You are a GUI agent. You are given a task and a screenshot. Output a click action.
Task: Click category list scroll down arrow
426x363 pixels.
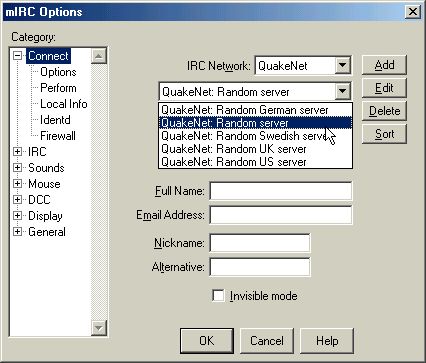(x=99, y=328)
